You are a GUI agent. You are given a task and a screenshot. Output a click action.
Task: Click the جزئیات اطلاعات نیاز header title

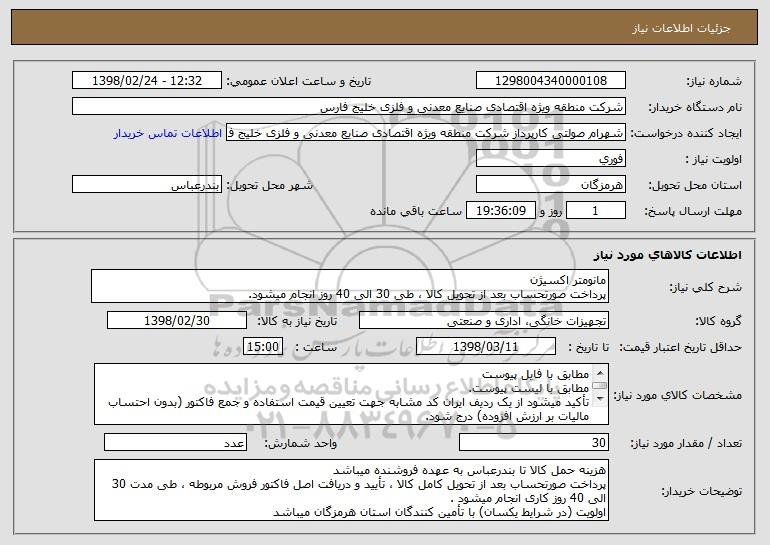tap(681, 28)
